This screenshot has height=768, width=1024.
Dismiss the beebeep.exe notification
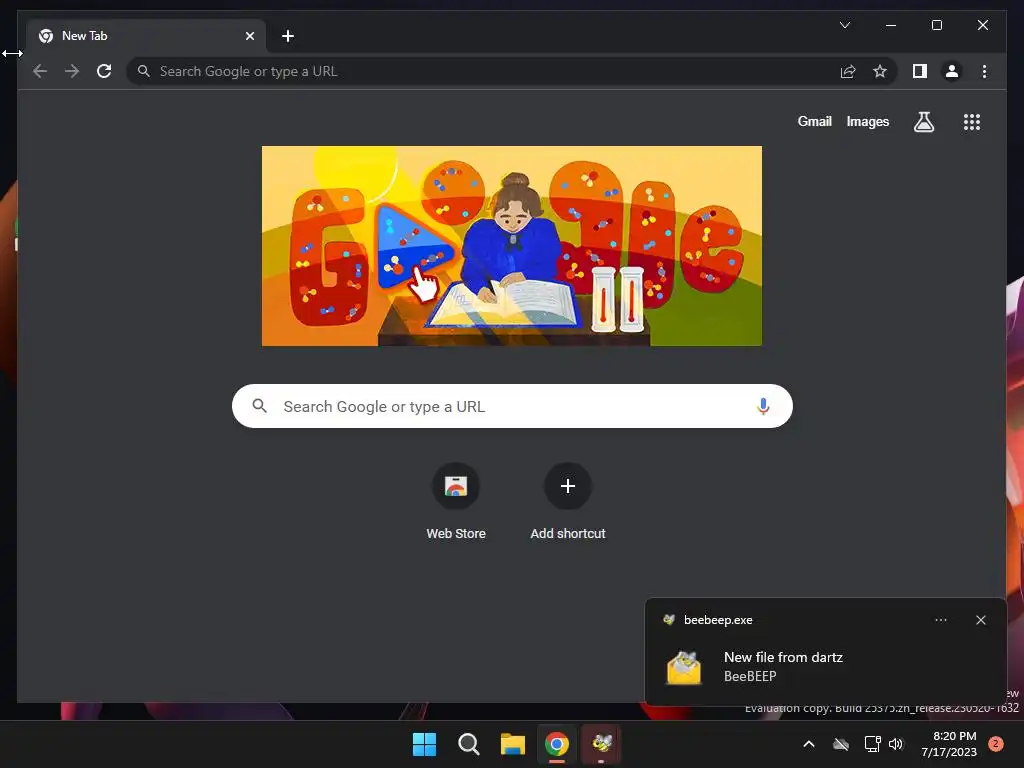tap(980, 620)
